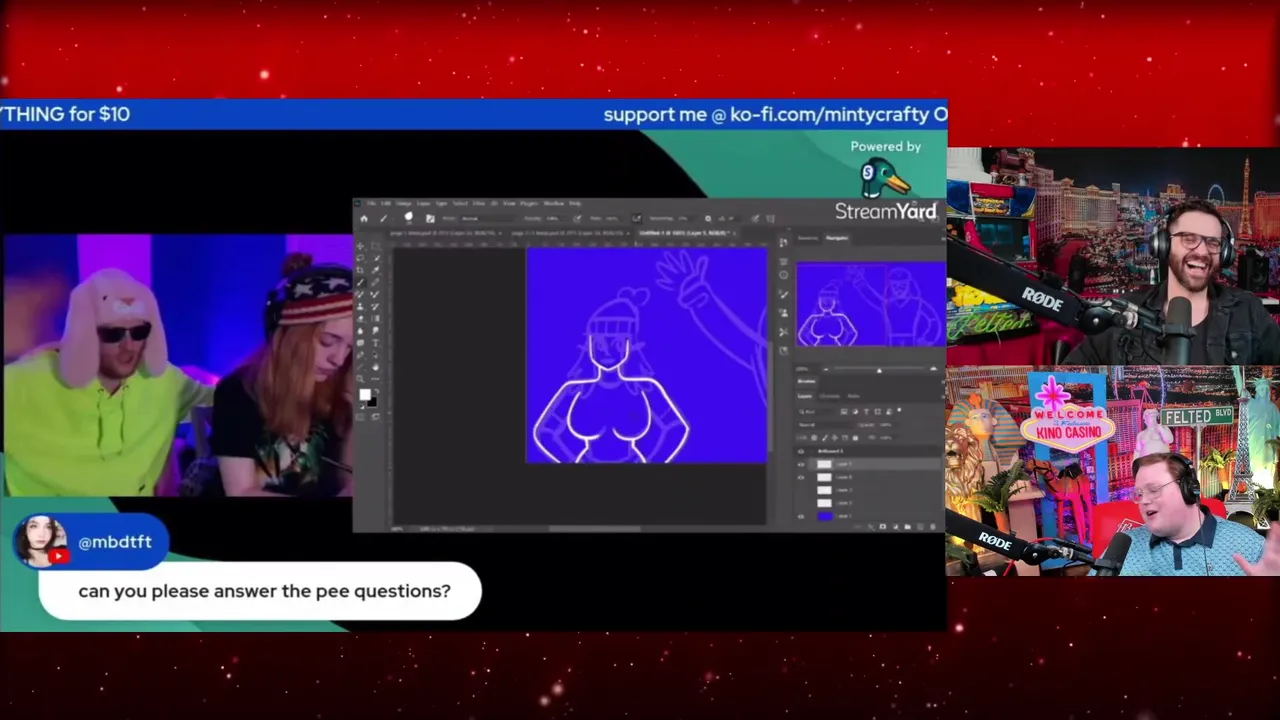
Task: Switch to the Untitled-1 document tab
Action: coord(684,233)
